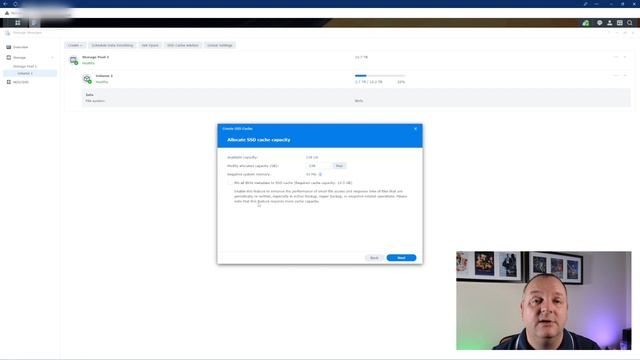The image size is (640, 360).
Task: Click Schedule Data Scrubbing button
Action: [x=112, y=45]
